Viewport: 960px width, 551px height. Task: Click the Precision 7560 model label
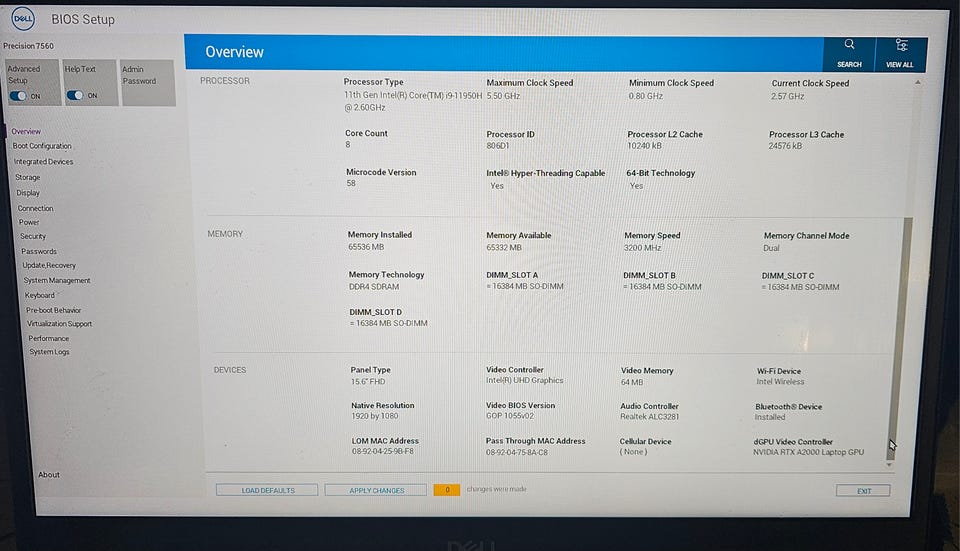click(28, 46)
